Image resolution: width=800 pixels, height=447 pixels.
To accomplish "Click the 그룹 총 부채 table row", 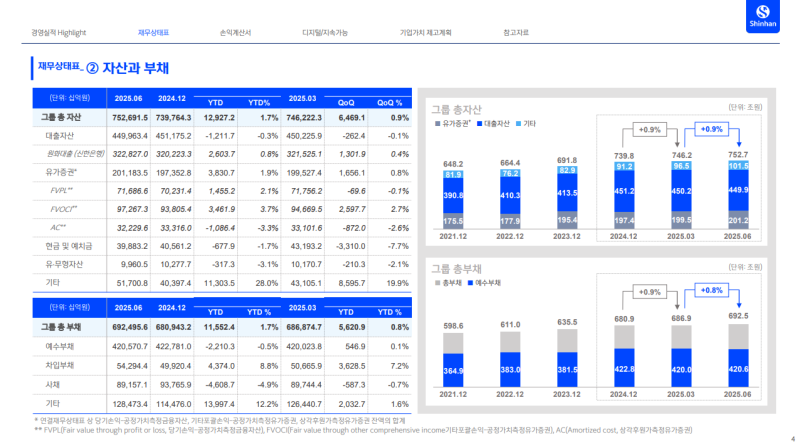I will pos(60,328).
